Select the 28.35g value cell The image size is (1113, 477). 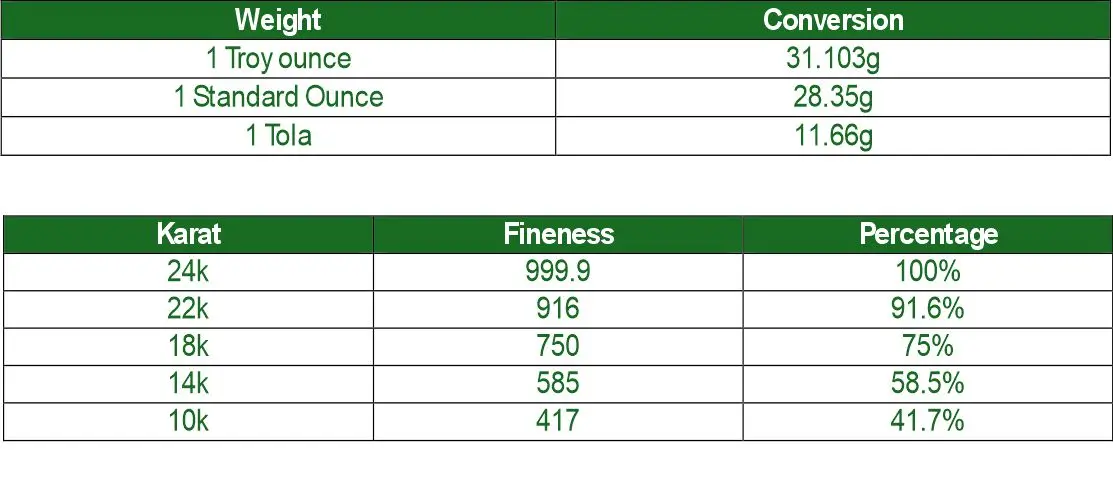[x=833, y=97]
